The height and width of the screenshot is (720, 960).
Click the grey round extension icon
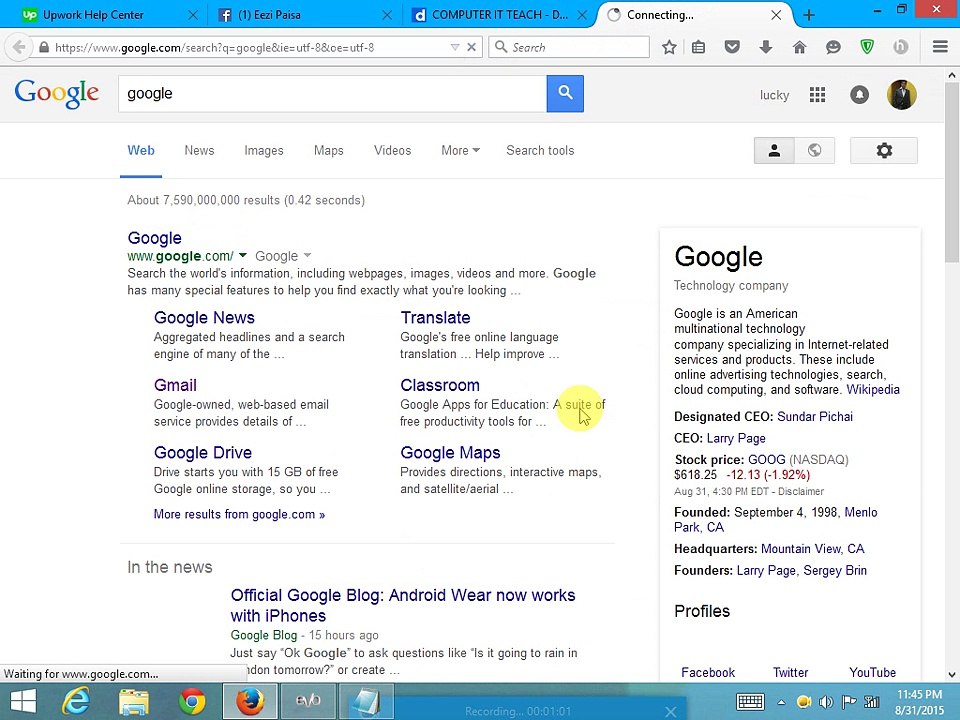[900, 47]
